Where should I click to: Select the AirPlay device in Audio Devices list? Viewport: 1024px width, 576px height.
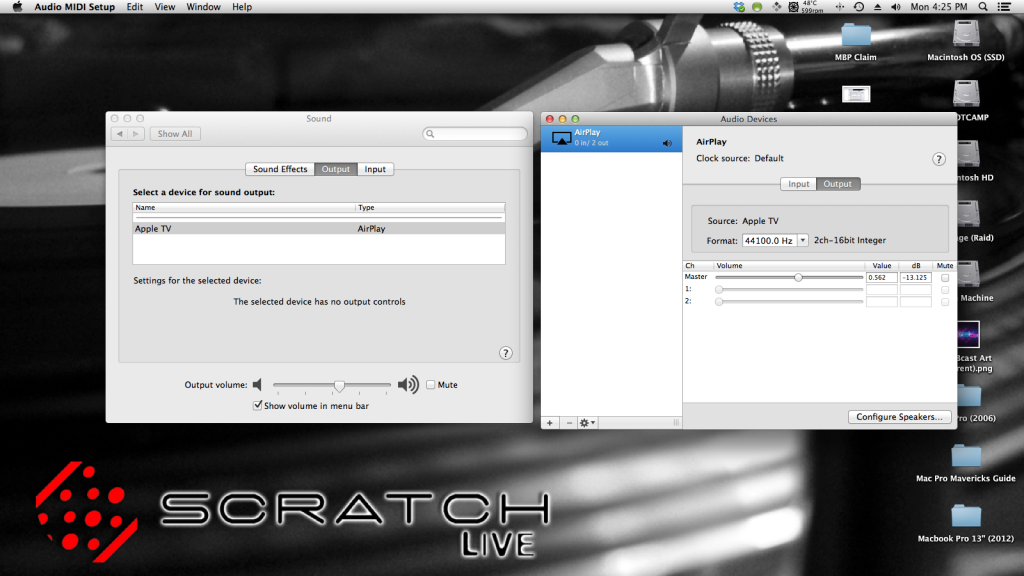point(611,138)
